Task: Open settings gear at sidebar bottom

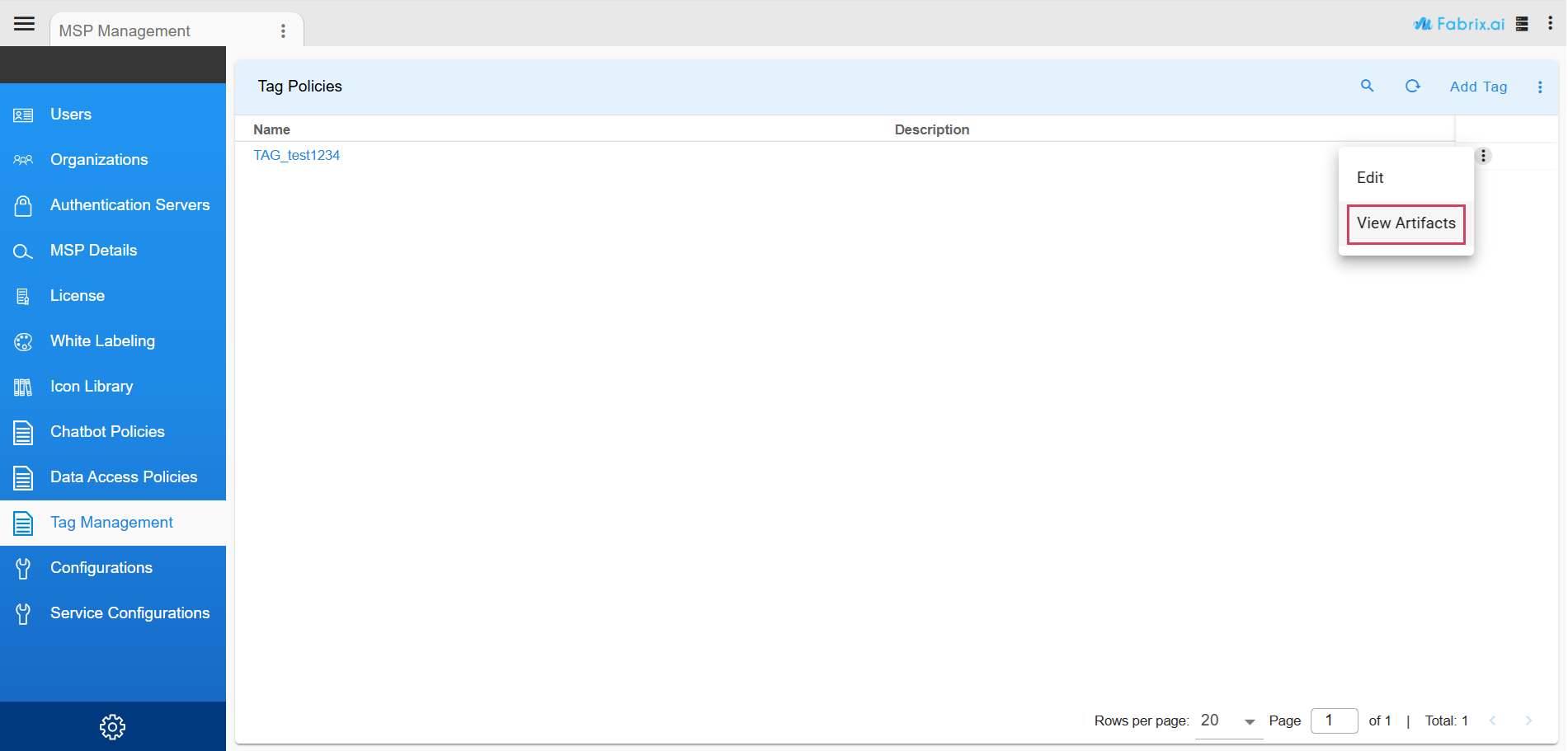Action: pyautogui.click(x=112, y=726)
